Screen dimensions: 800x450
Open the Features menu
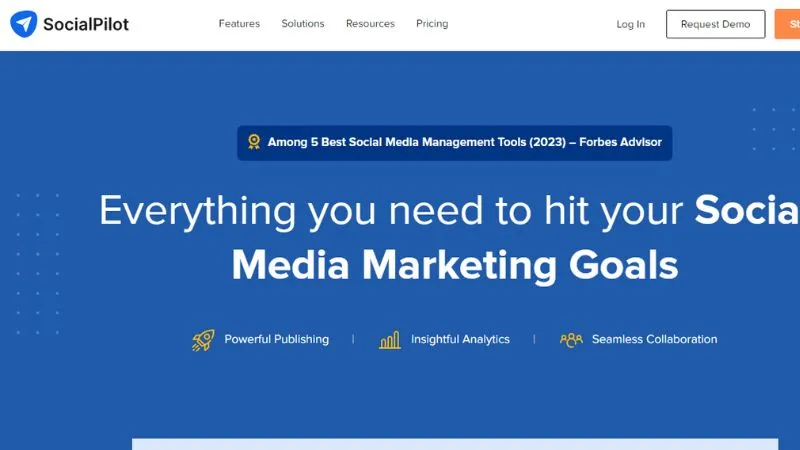[239, 23]
